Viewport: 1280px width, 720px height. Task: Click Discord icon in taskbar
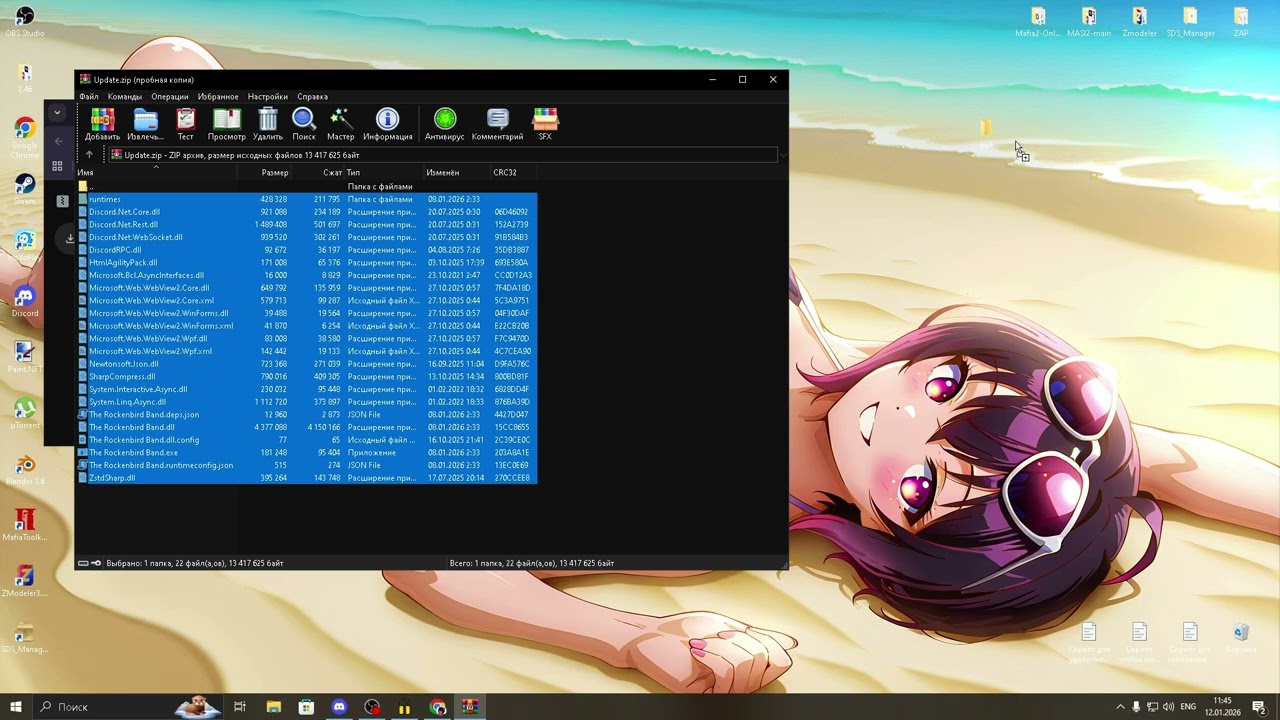pyautogui.click(x=339, y=707)
